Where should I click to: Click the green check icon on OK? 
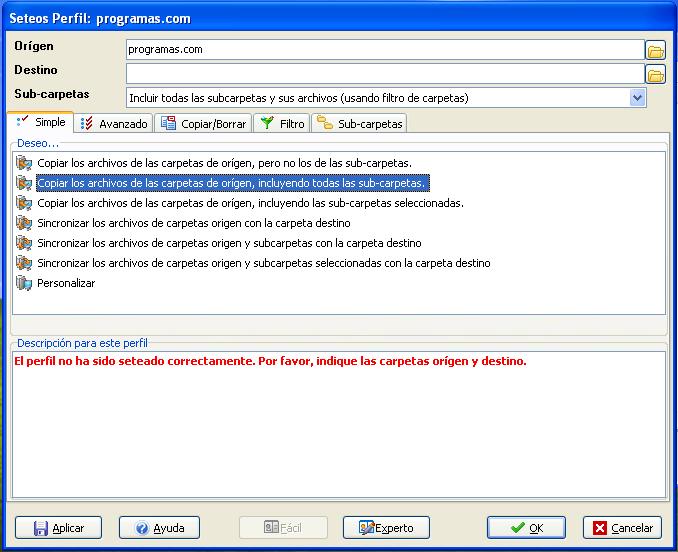517,528
